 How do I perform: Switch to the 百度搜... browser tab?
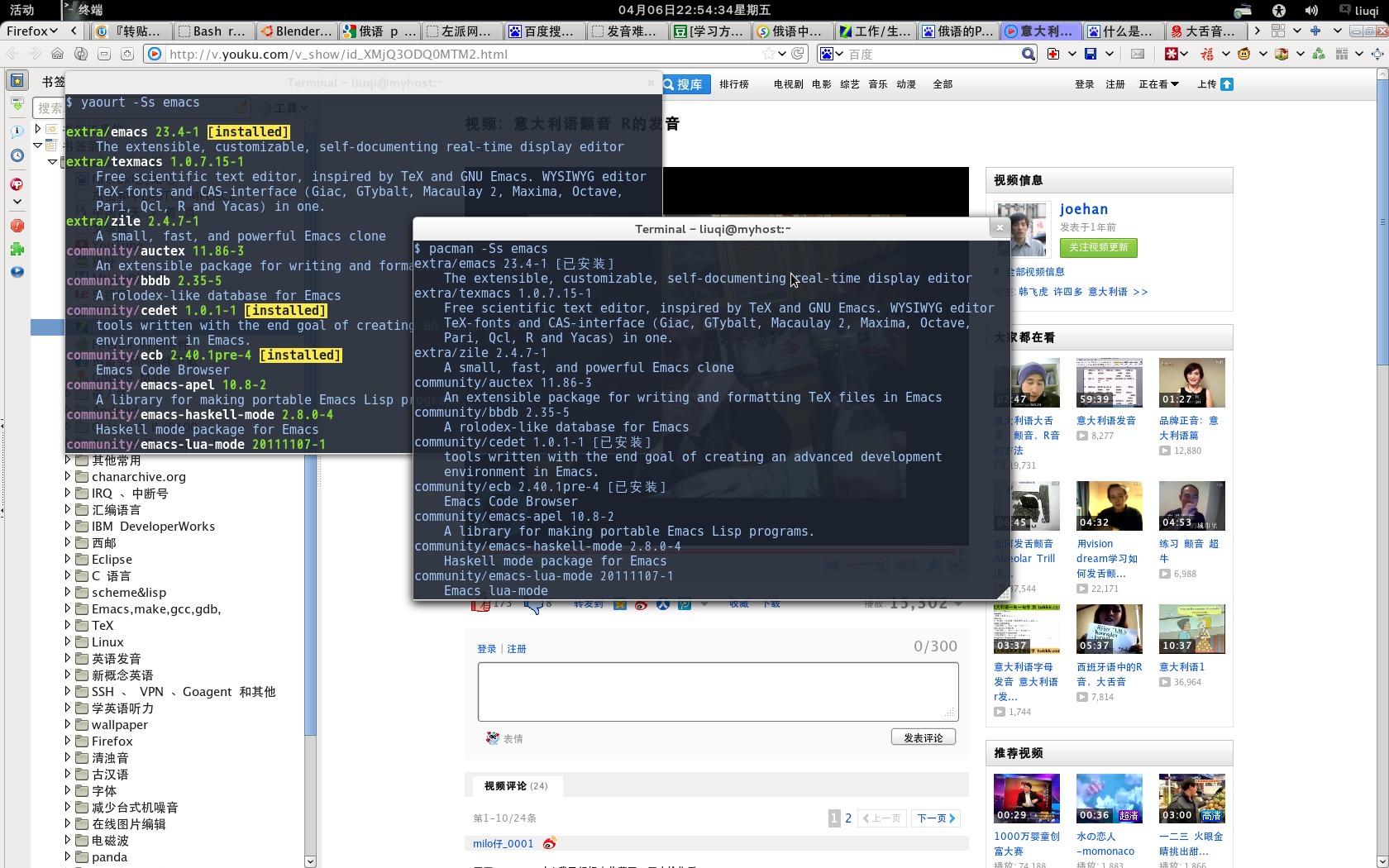[x=544, y=31]
